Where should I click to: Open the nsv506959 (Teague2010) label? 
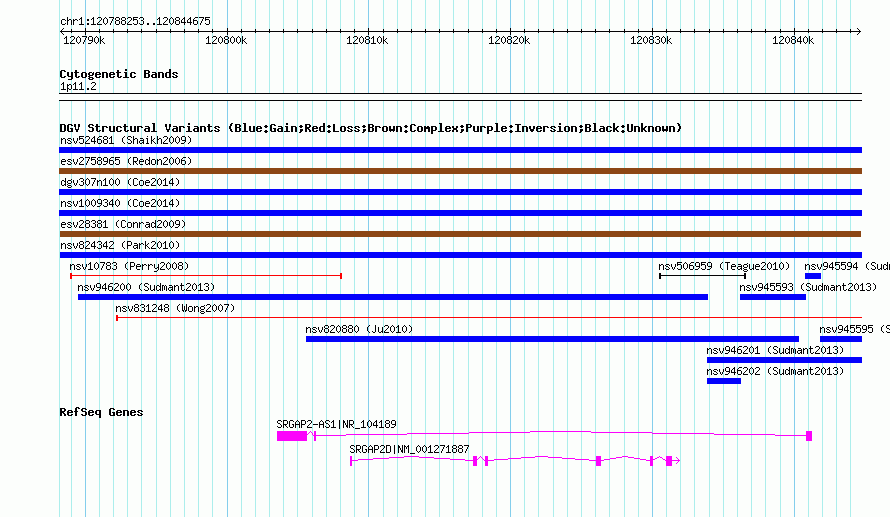724,266
